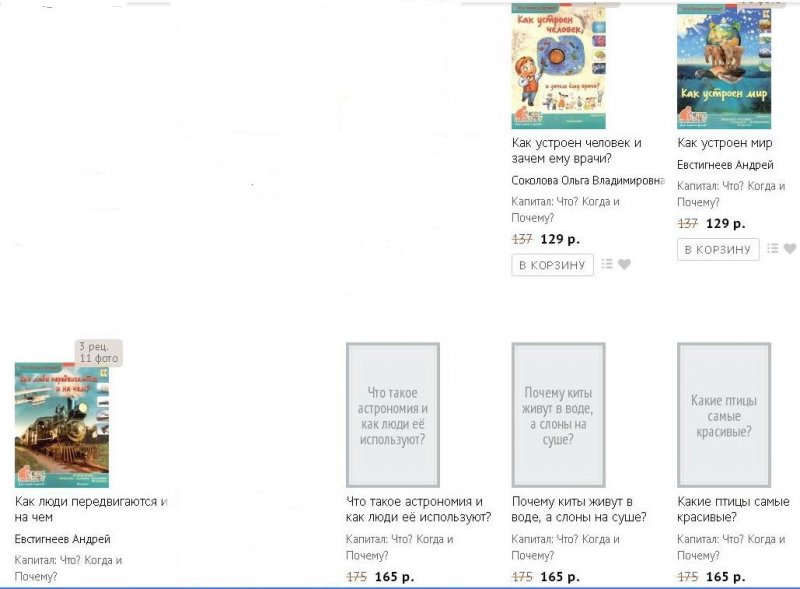Image resolution: width=800 pixels, height=589 pixels.
Task: Click the '3 рец. 11 фото' reviews badge
Action: (x=98, y=352)
